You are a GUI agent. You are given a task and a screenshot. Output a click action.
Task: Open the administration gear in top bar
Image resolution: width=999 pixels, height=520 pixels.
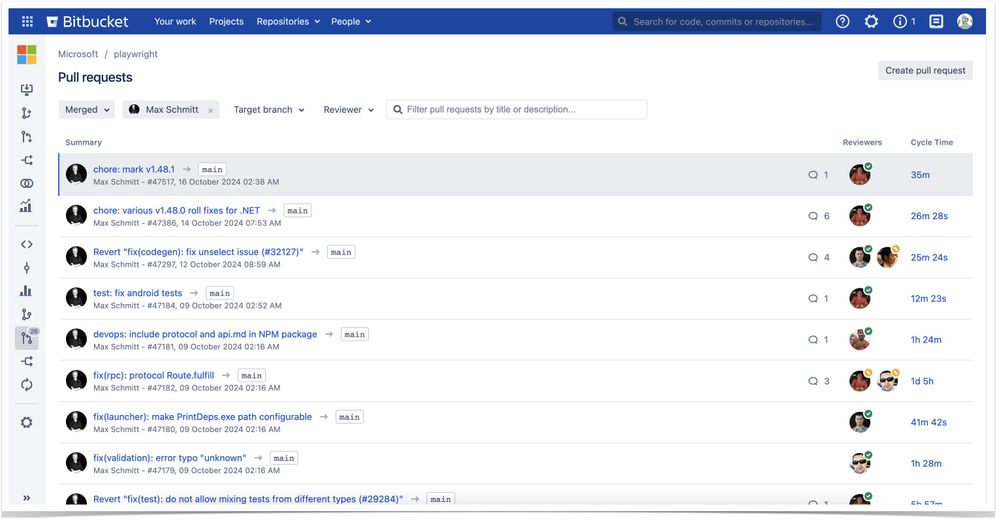871,22
